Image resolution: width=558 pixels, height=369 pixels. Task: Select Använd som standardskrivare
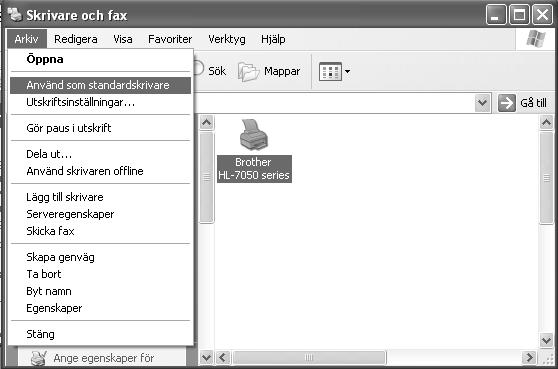tap(100, 85)
